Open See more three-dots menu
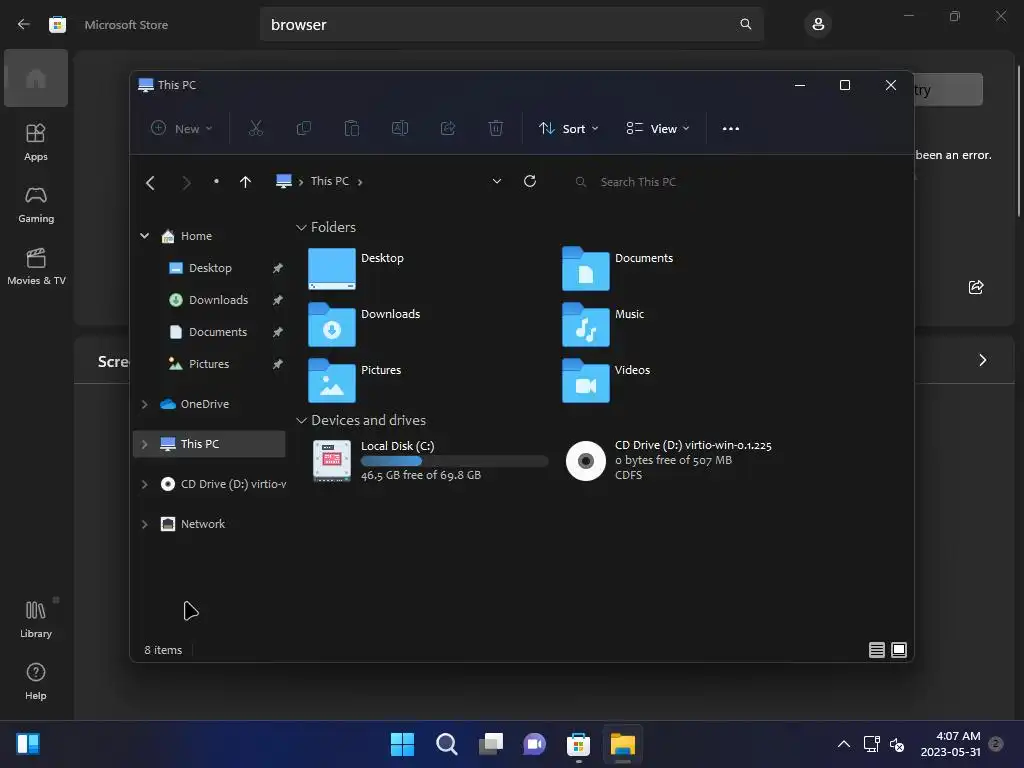The height and width of the screenshot is (768, 1024). coord(731,129)
